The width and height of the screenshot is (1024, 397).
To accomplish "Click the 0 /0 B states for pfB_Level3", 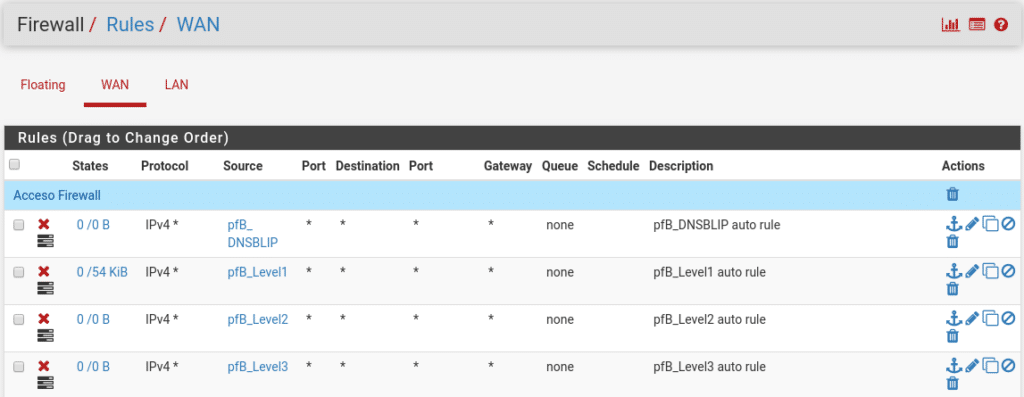I will tap(93, 366).
